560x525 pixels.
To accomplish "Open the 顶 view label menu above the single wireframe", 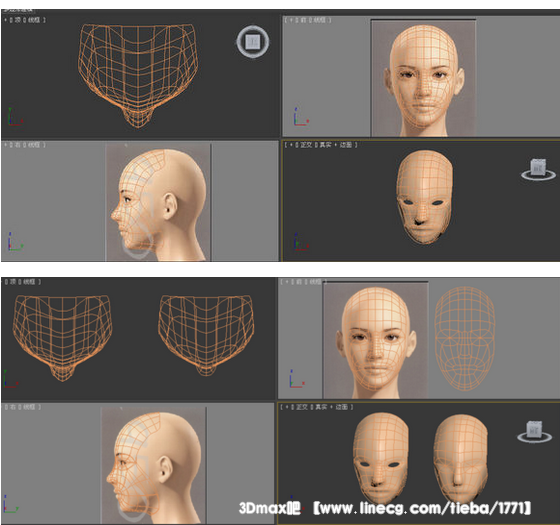I will pos(18,20).
